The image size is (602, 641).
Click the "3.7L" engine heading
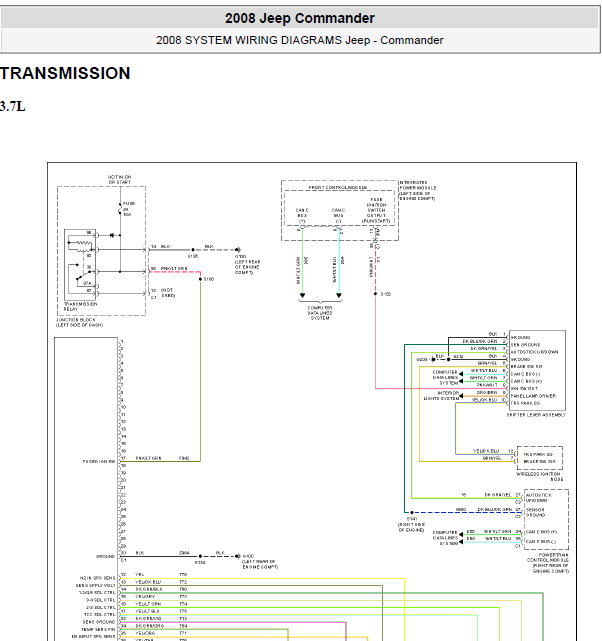tap(13, 106)
